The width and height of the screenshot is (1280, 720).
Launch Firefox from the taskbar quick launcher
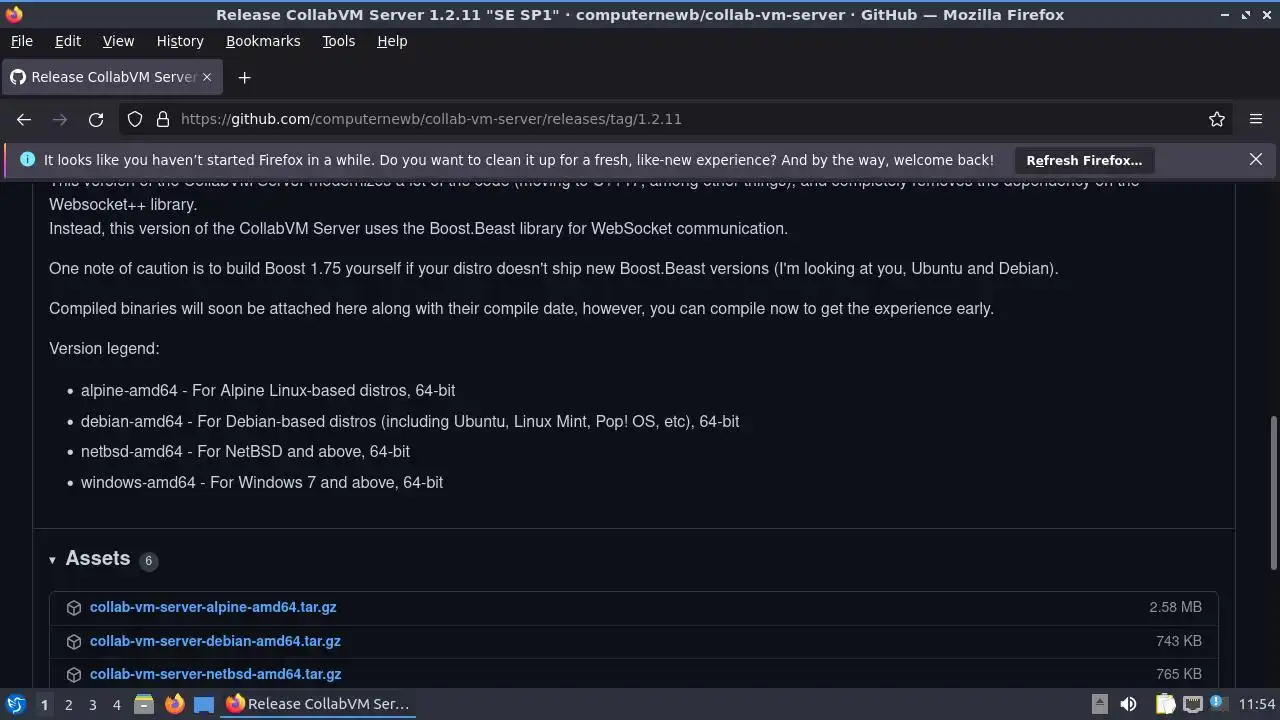click(x=174, y=704)
